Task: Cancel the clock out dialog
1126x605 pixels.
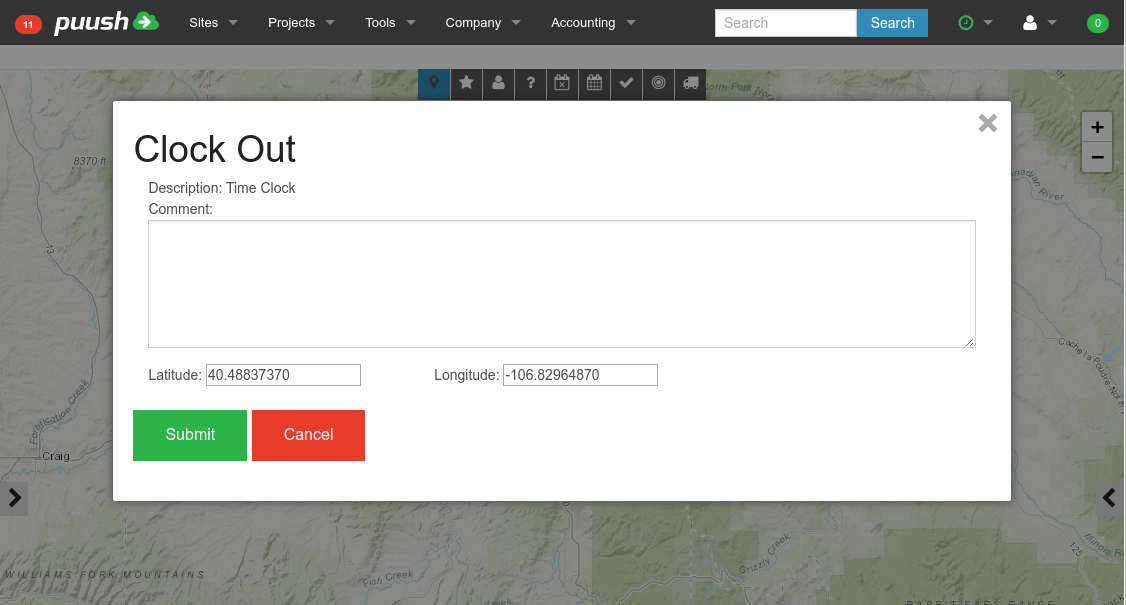Action: click(x=308, y=435)
